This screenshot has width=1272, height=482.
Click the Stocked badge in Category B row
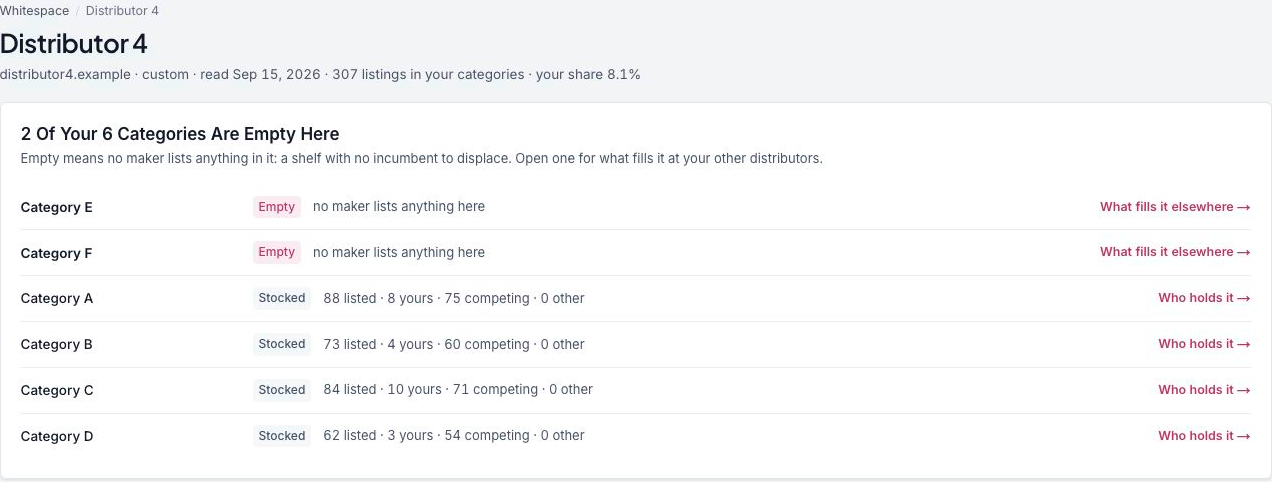point(282,344)
